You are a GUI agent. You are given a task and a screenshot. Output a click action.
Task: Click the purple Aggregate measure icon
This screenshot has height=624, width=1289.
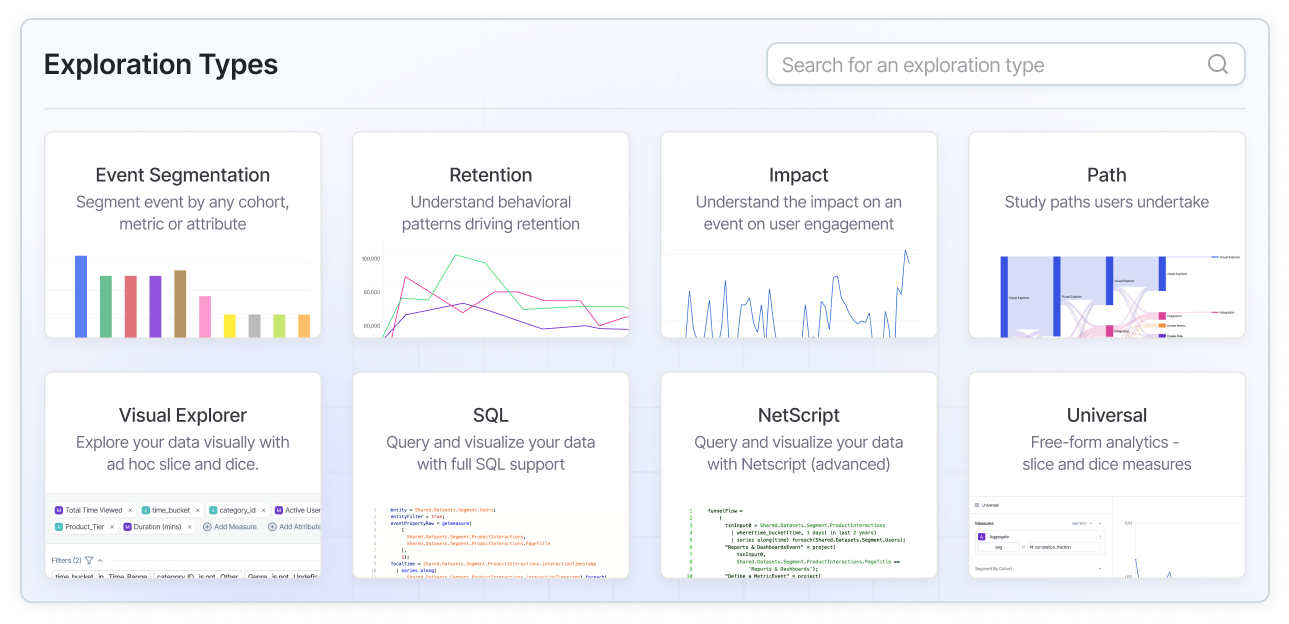[x=982, y=537]
